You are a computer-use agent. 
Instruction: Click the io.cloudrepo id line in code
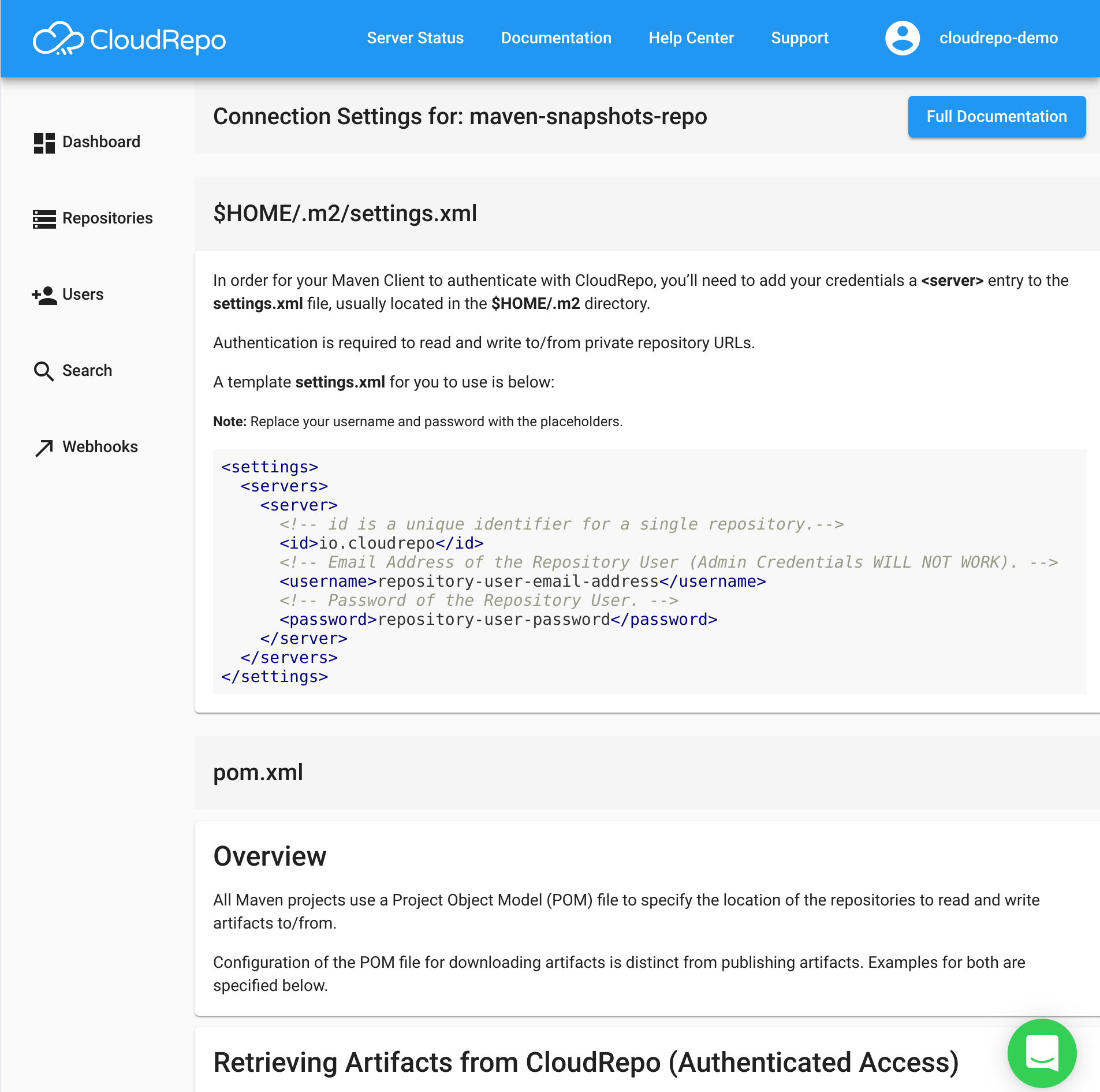point(382,543)
